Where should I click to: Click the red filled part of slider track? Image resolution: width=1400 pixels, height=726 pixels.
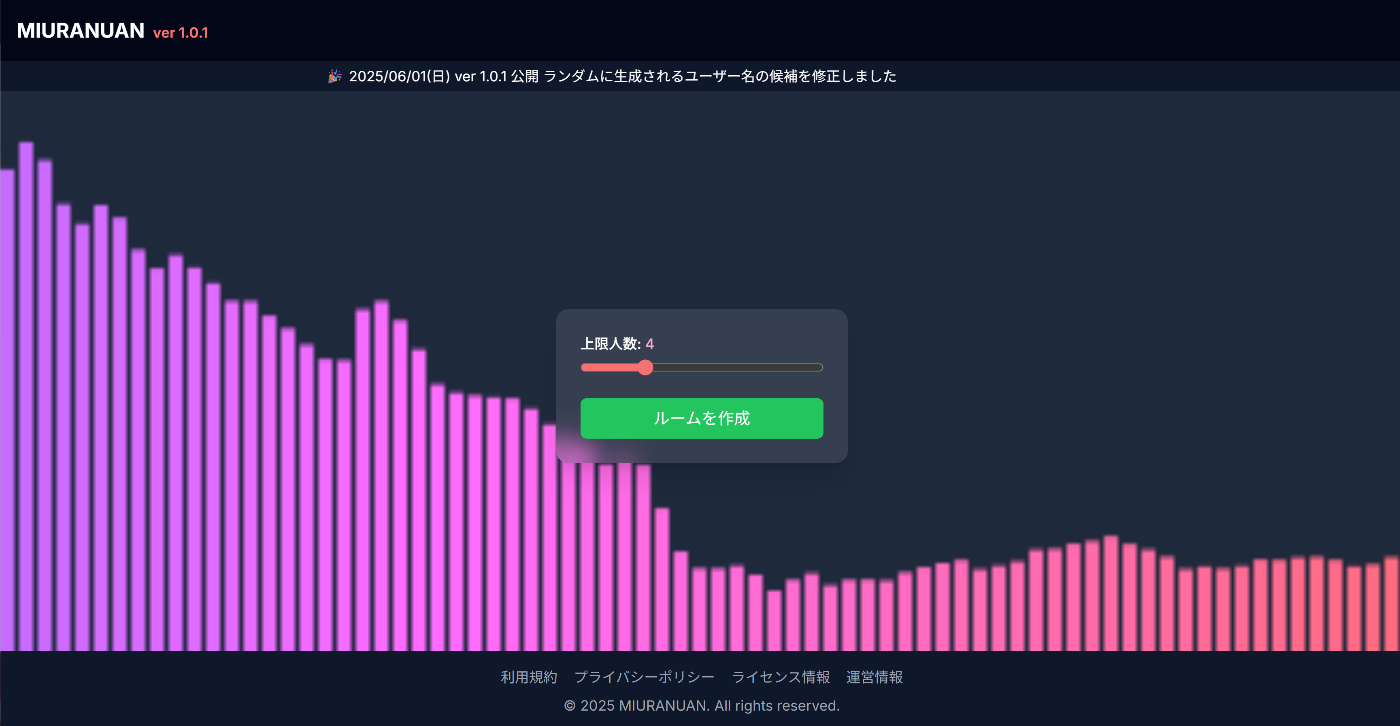pyautogui.click(x=610, y=368)
